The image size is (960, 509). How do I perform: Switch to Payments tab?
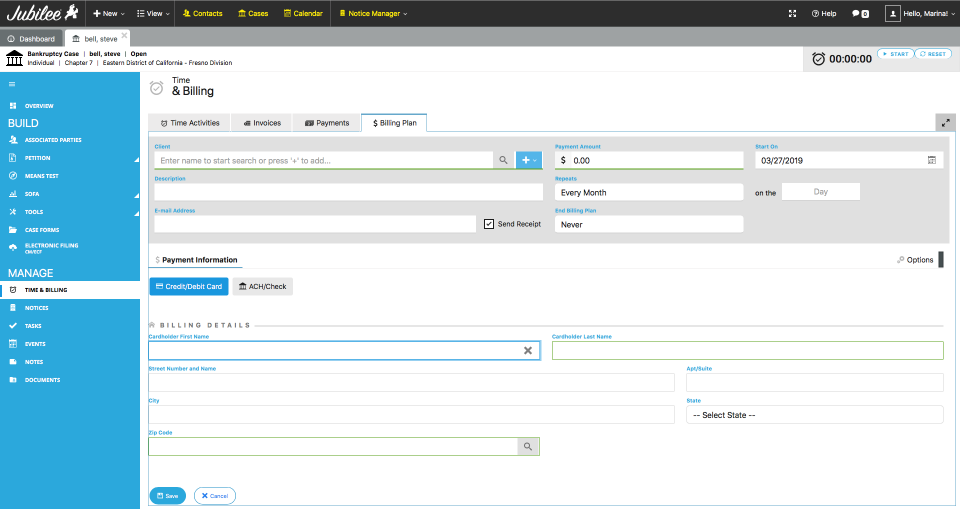pyautogui.click(x=327, y=123)
